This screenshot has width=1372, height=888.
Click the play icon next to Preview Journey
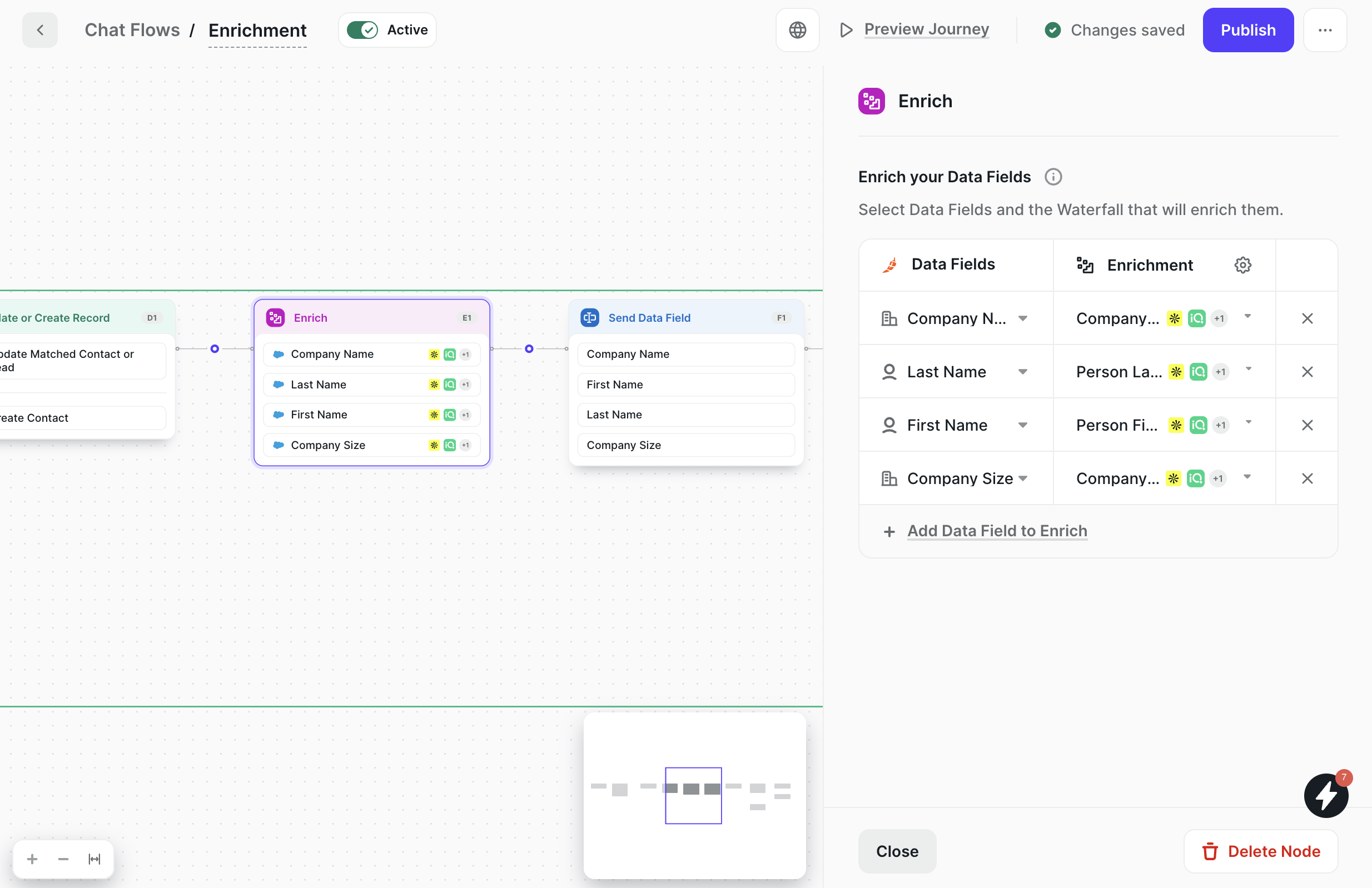tap(845, 29)
